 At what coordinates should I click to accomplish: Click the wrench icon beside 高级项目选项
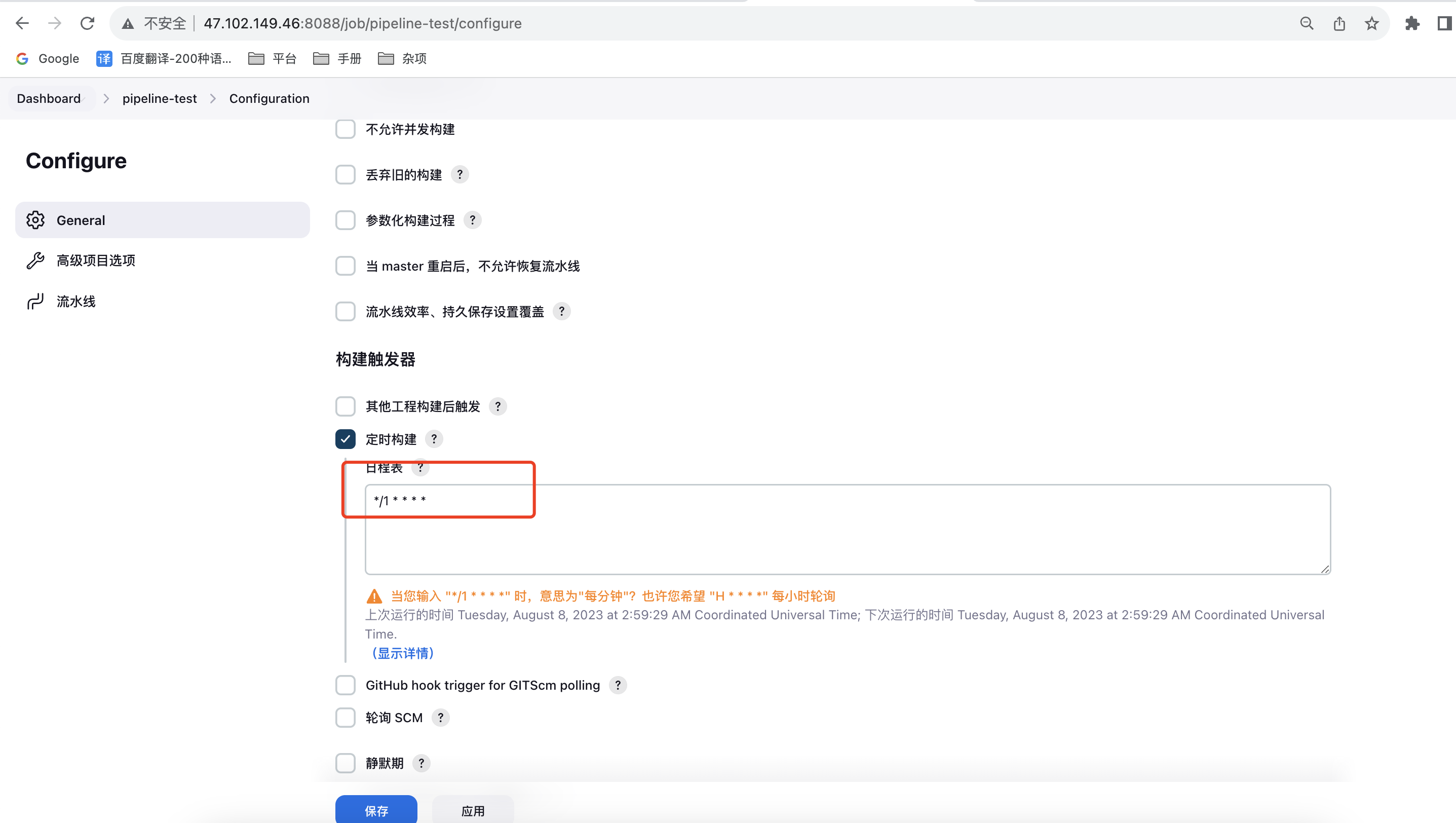pyautogui.click(x=35, y=260)
